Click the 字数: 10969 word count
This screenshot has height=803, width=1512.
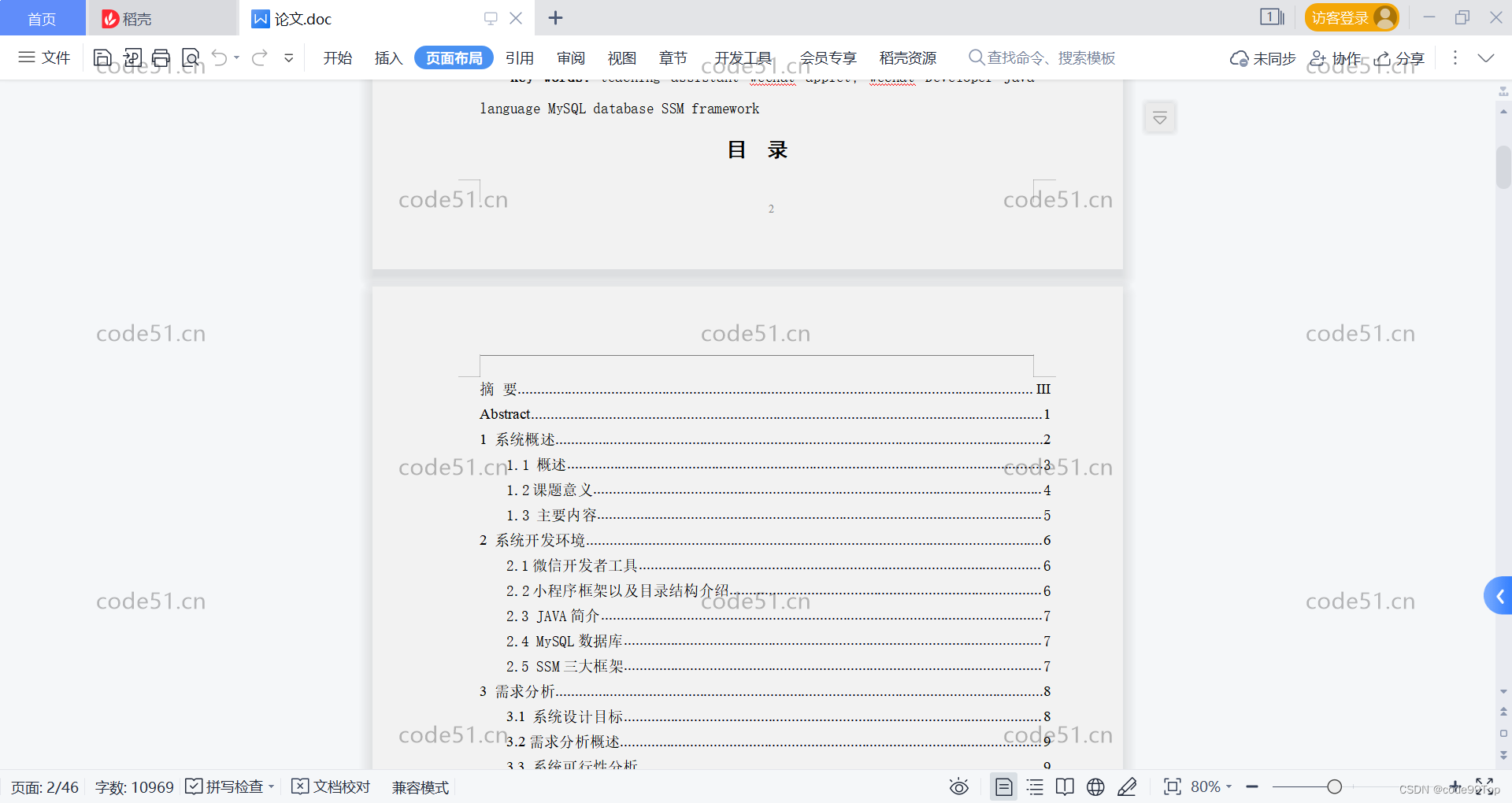[134, 787]
